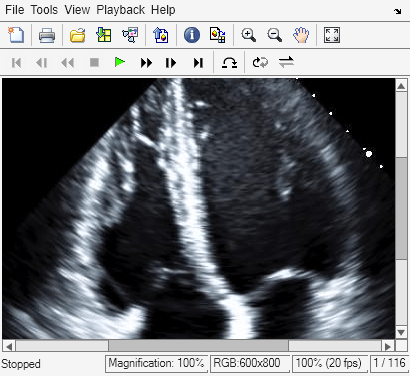Viewport: 410px width, 376px height.
Task: Start playback with green Play button
Action: pos(120,62)
